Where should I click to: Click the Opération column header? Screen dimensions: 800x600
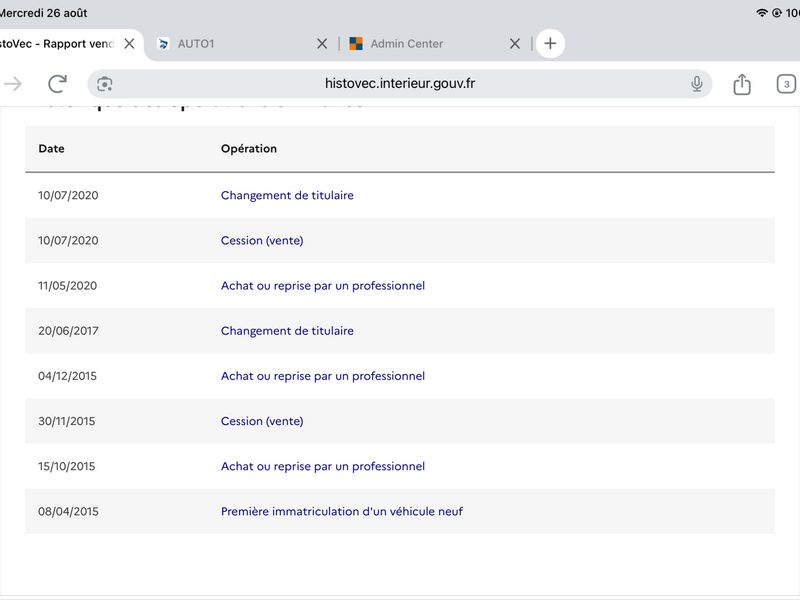[248, 148]
